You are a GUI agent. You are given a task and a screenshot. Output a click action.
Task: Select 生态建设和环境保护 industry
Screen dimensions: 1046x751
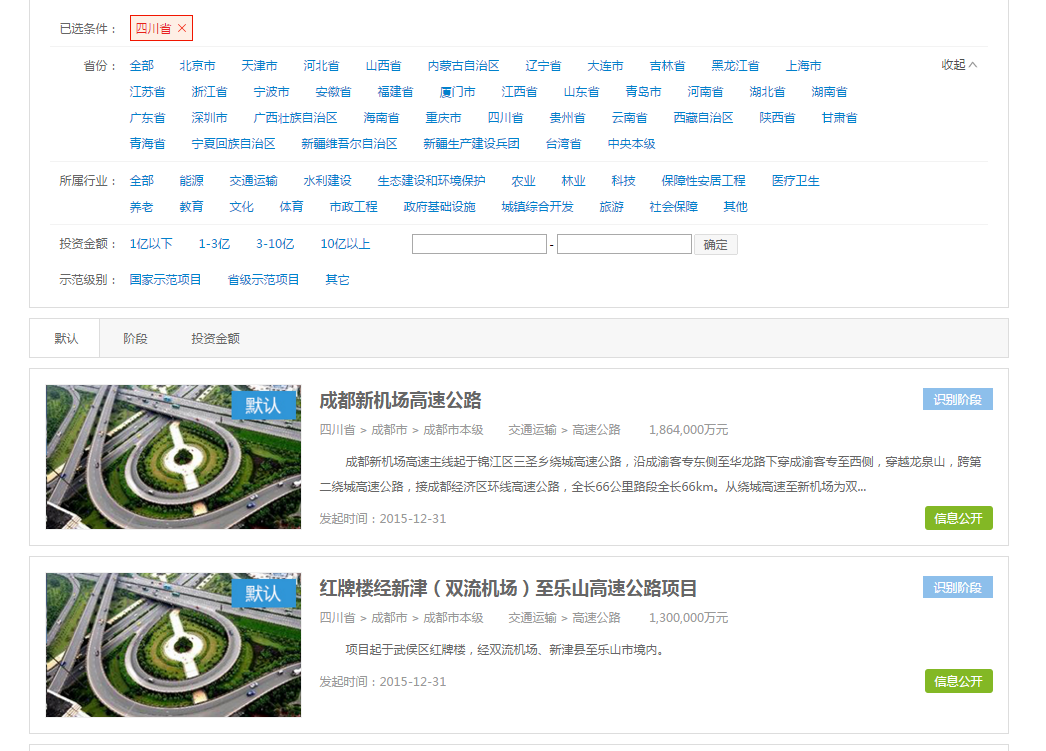[x=432, y=181]
